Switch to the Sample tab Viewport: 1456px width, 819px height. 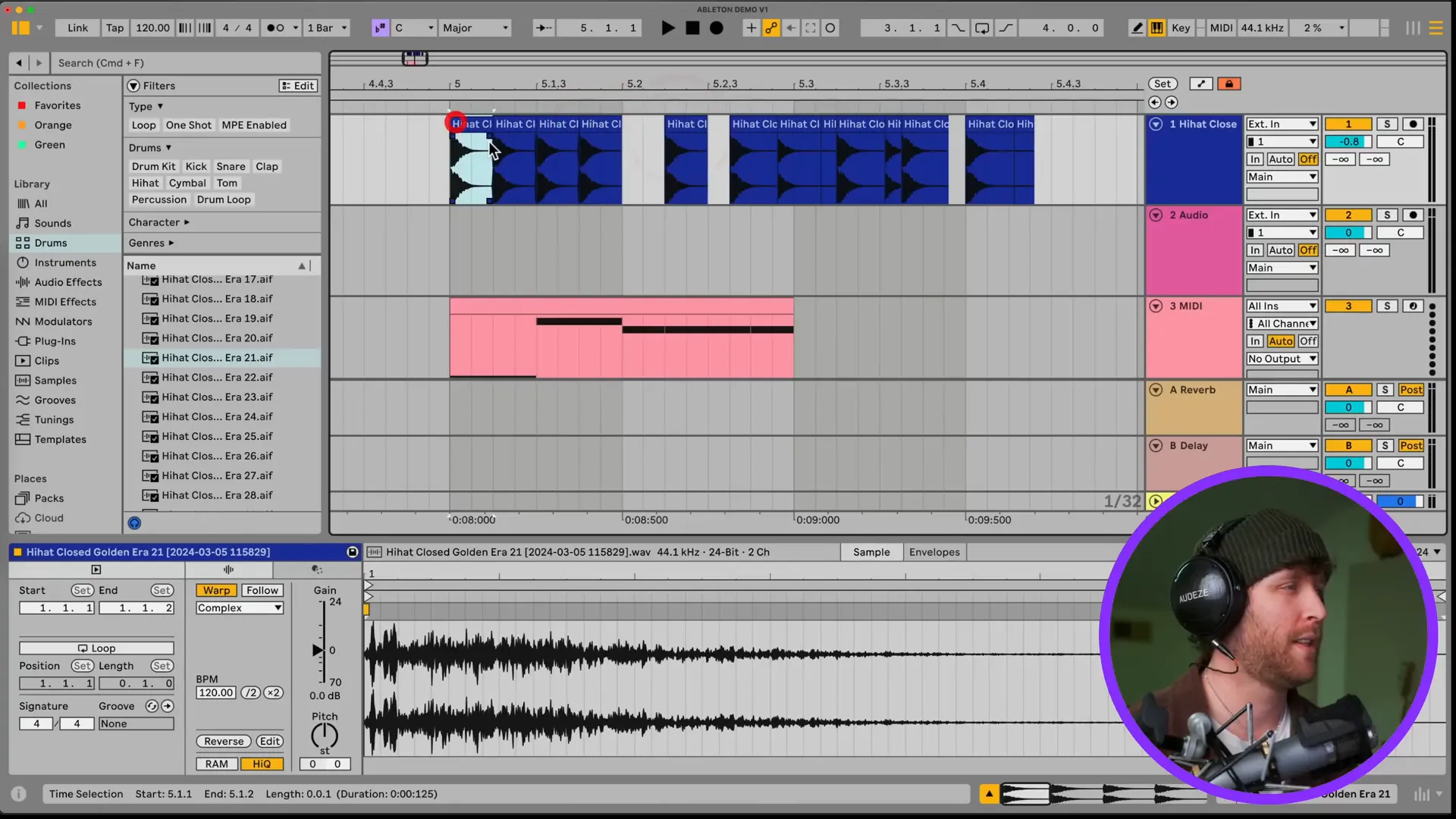871,552
